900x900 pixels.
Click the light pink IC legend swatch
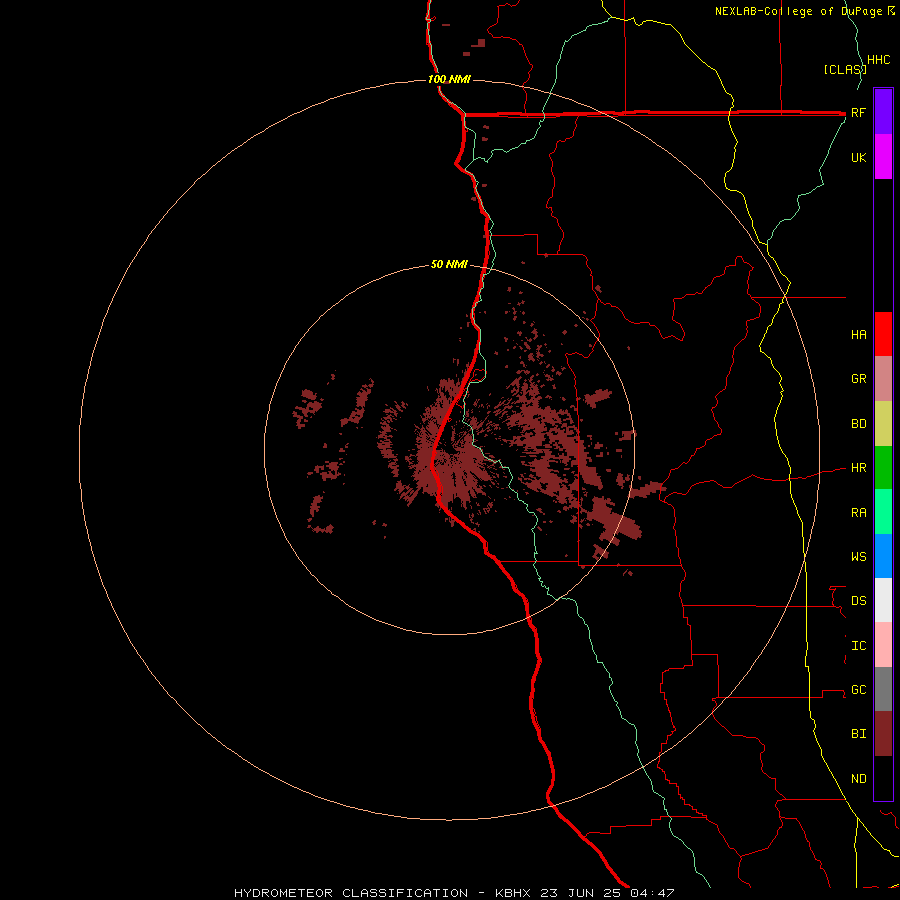click(883, 645)
